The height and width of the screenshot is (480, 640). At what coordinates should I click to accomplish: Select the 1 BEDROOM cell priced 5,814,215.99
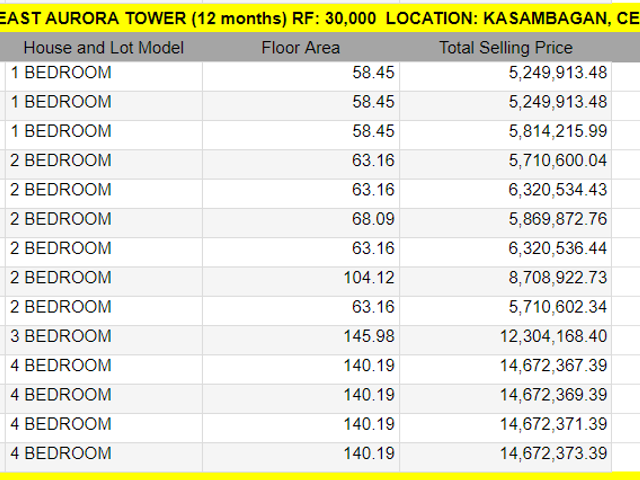coord(104,135)
